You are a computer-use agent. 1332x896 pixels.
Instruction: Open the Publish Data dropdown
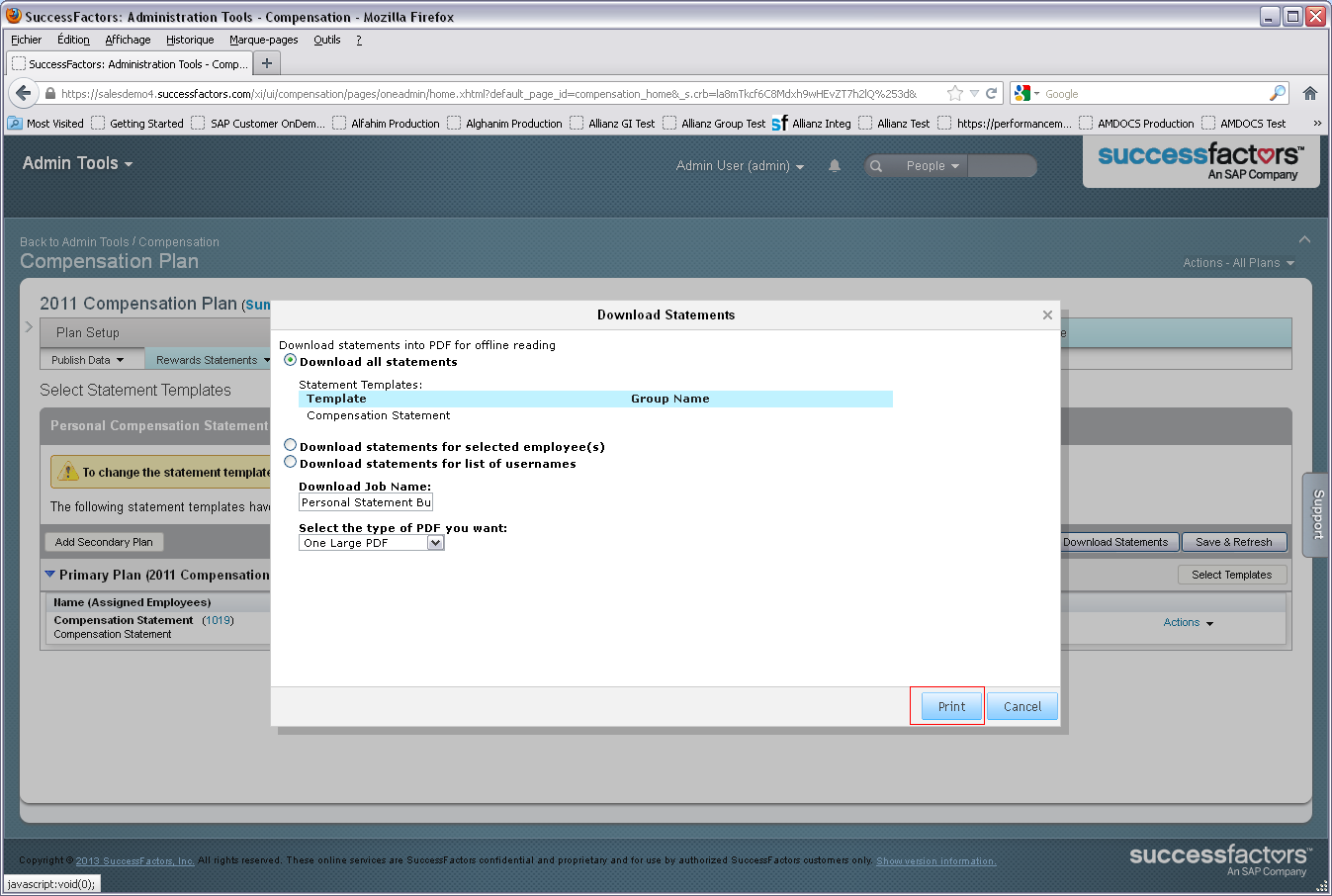click(88, 360)
